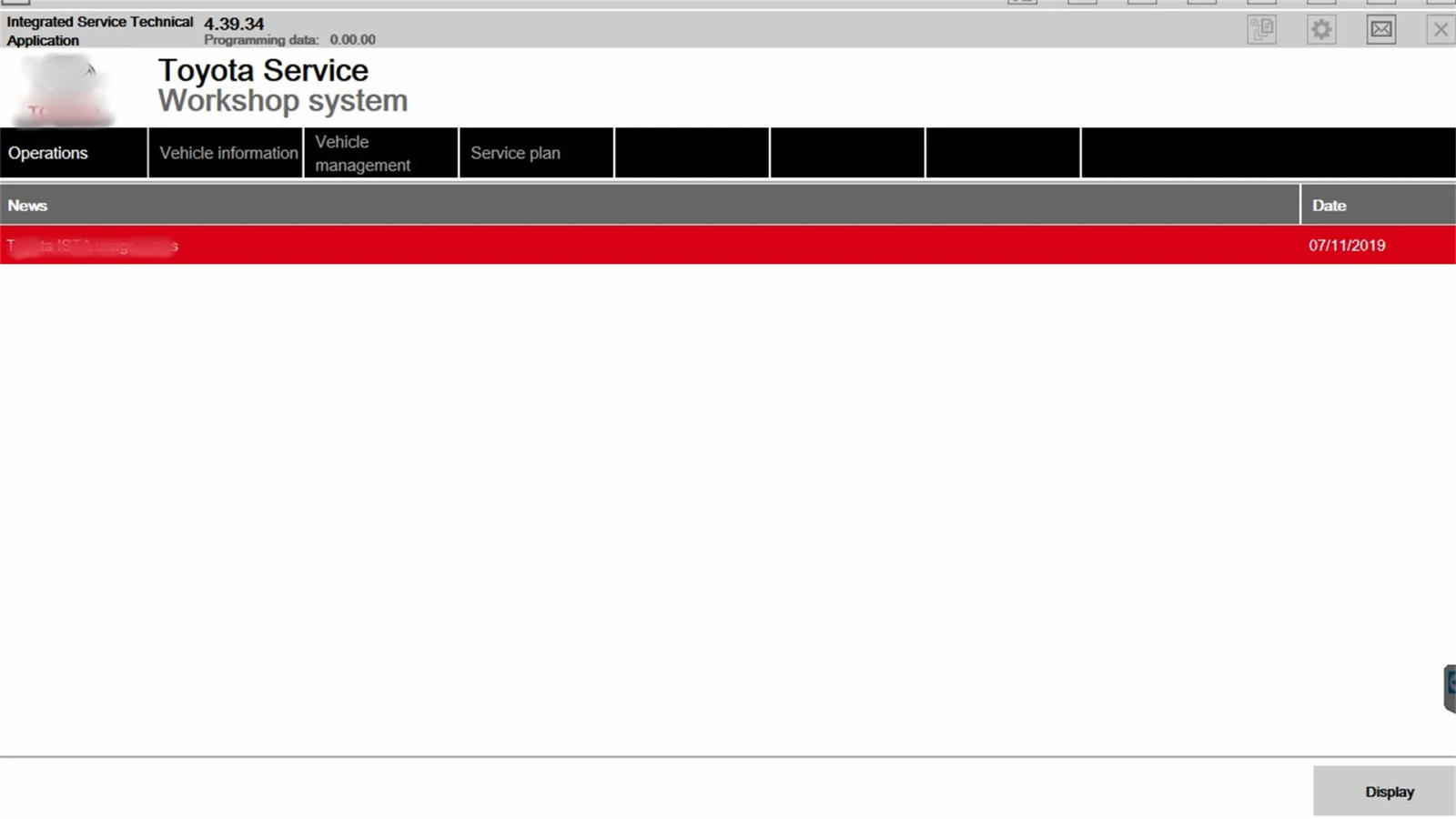The image size is (1456, 819).
Task: Open the Vehicle information tab
Action: pos(226,153)
